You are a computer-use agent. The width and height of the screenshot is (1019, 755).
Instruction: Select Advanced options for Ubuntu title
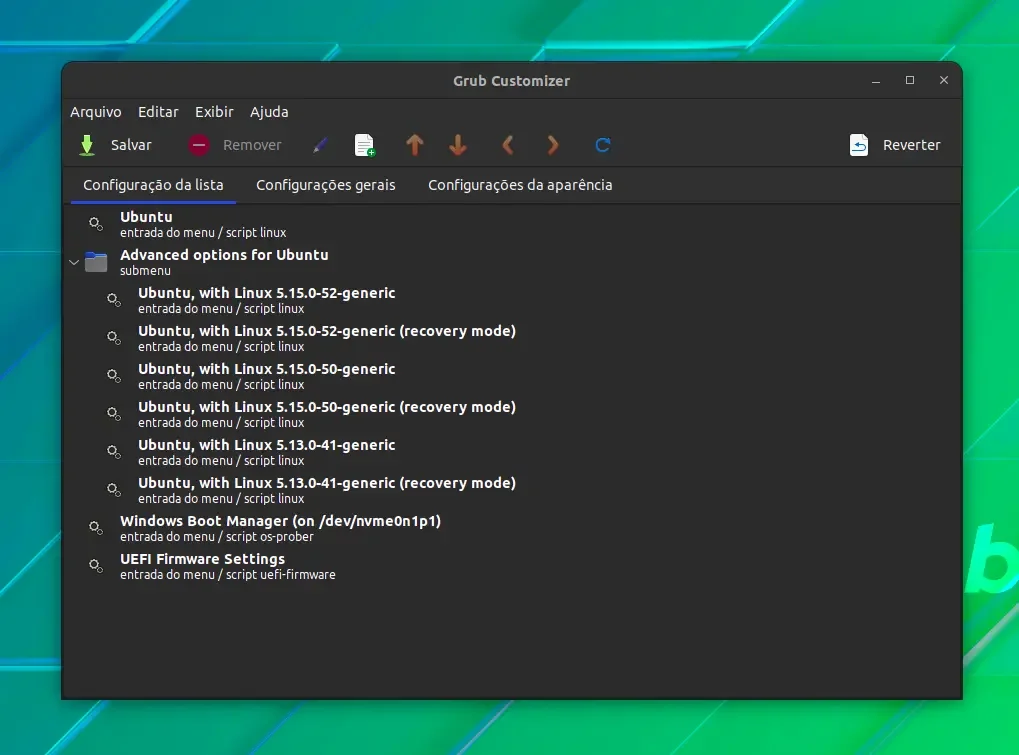[x=224, y=255]
